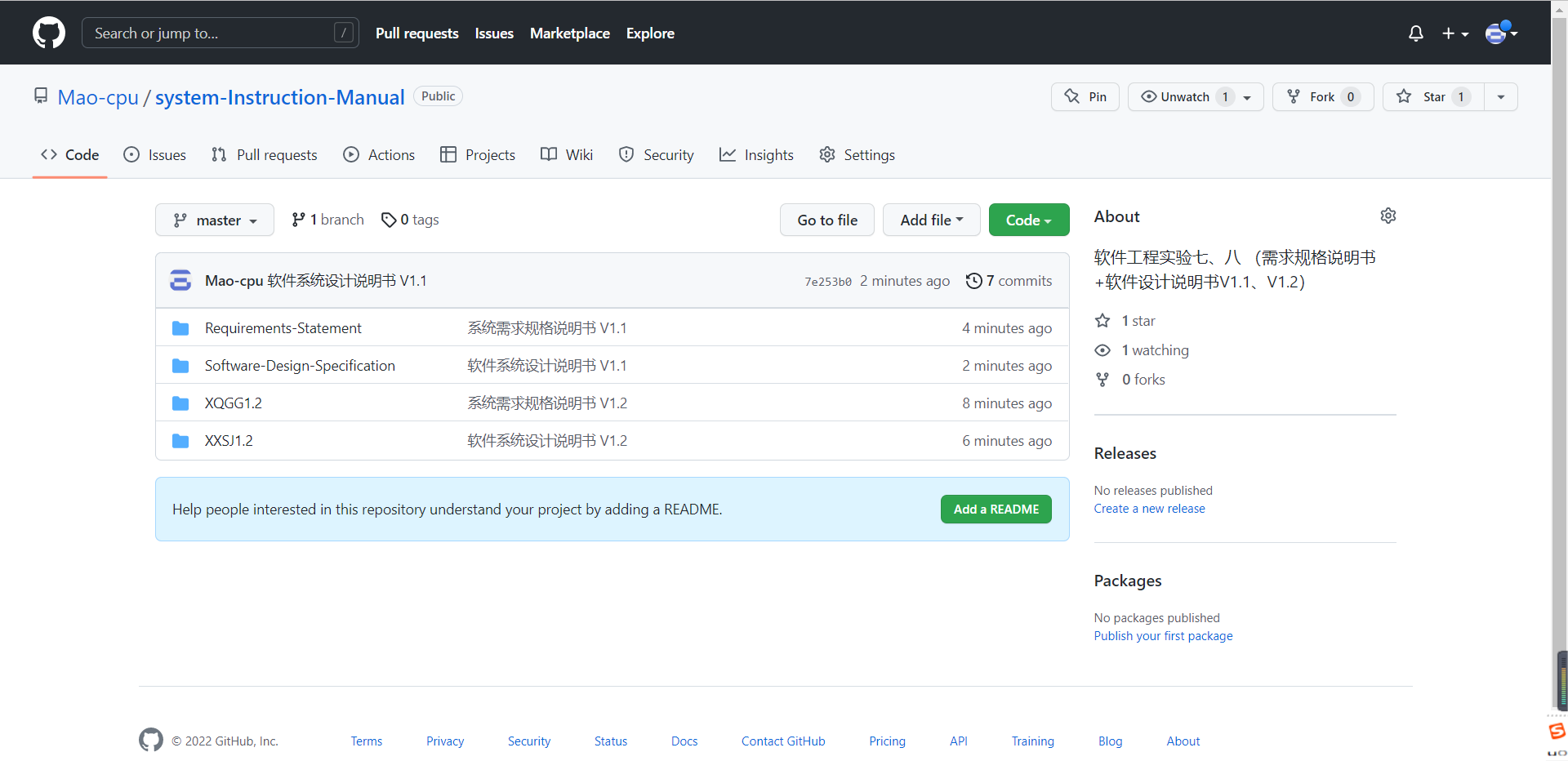
Task: Click the Go to file button
Action: 827,220
